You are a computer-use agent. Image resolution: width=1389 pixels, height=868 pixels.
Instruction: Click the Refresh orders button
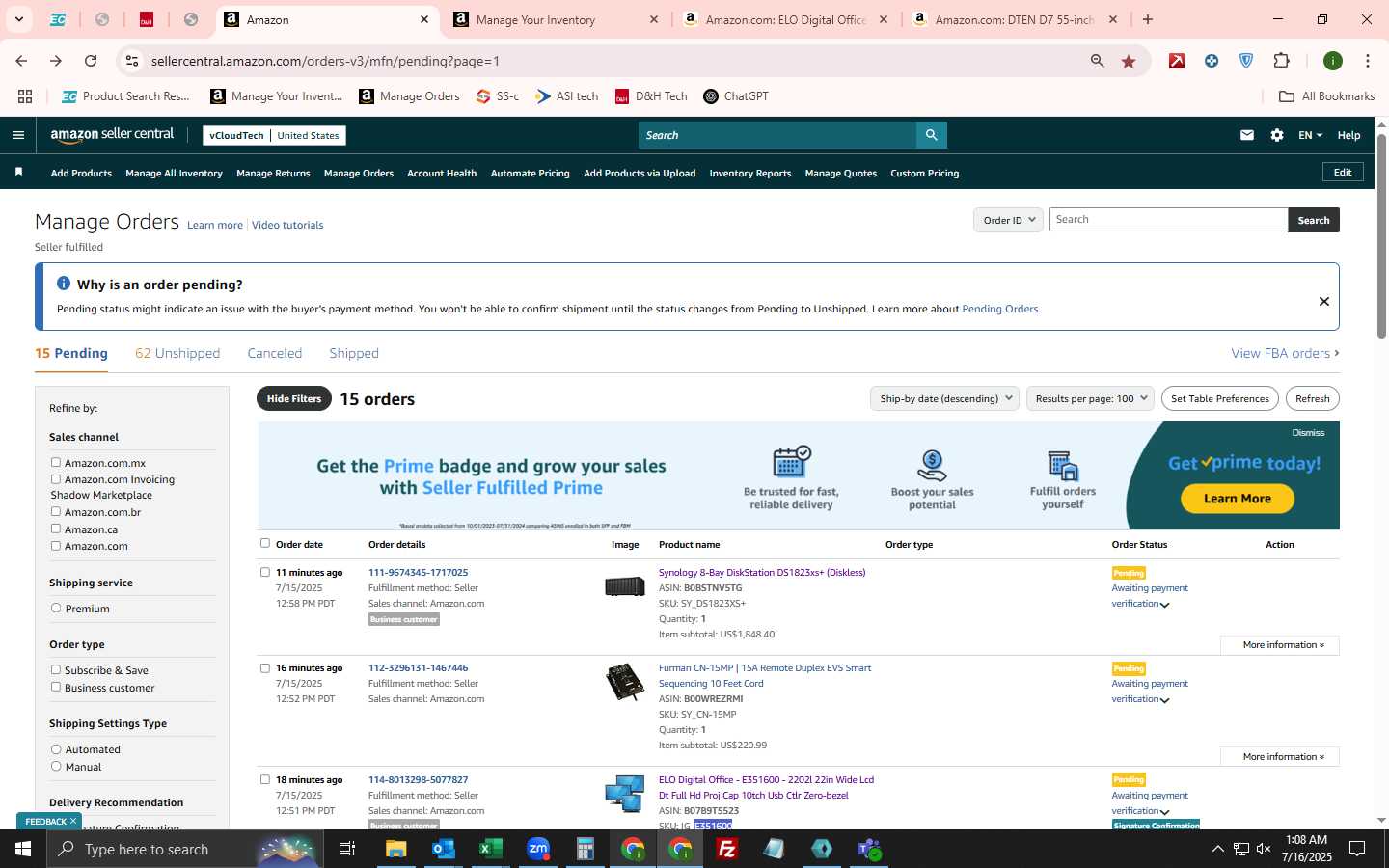click(x=1313, y=398)
